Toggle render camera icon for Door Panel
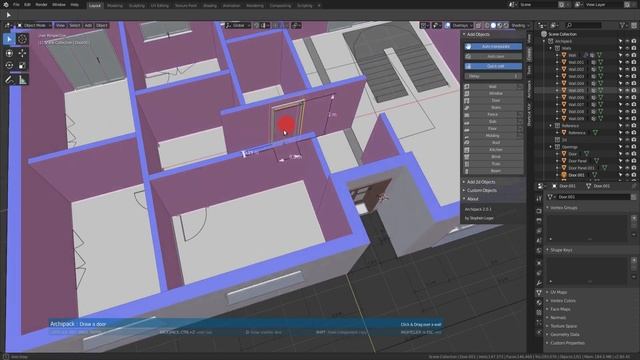 click(634, 161)
